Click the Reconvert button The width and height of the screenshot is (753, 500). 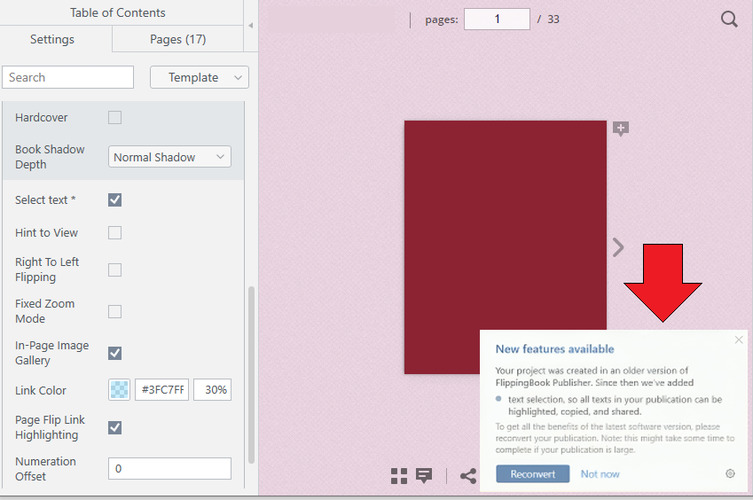pos(533,474)
